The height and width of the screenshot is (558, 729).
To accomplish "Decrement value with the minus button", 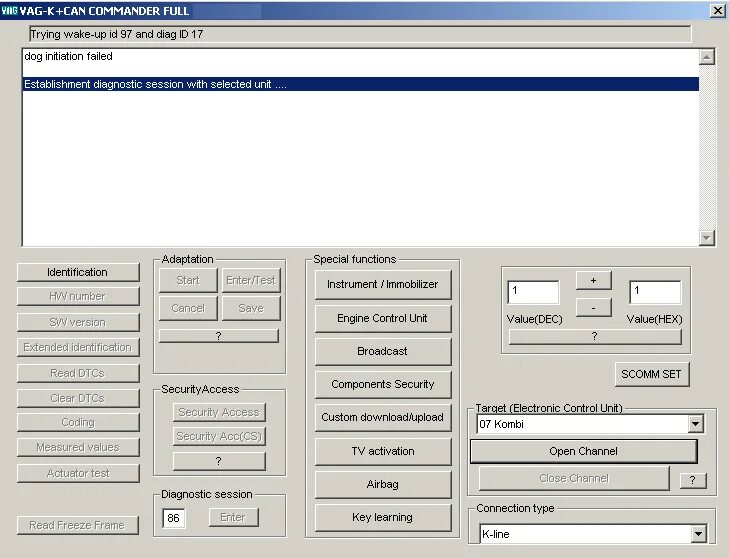I will coord(593,308).
